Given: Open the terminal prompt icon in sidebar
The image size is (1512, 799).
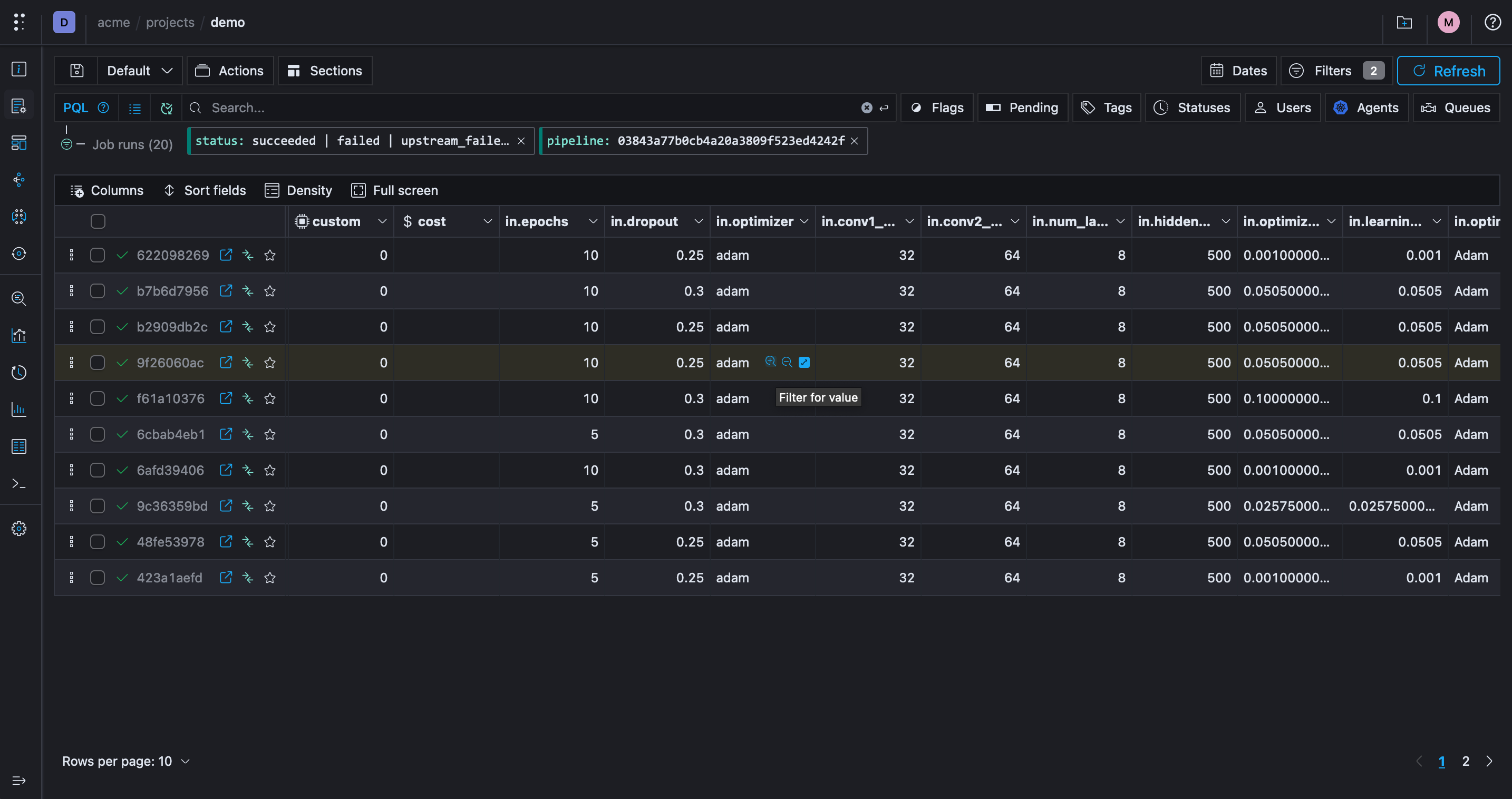Looking at the screenshot, I should click(x=19, y=483).
